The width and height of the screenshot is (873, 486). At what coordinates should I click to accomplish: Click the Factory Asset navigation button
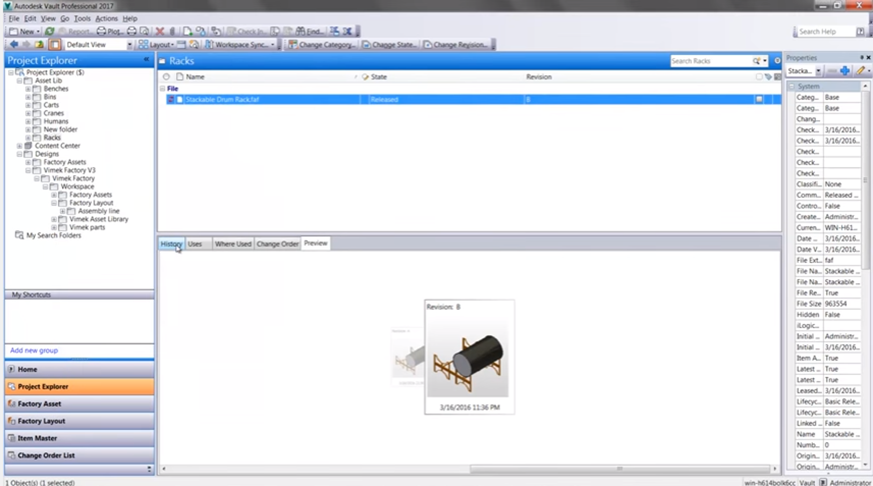click(80, 404)
